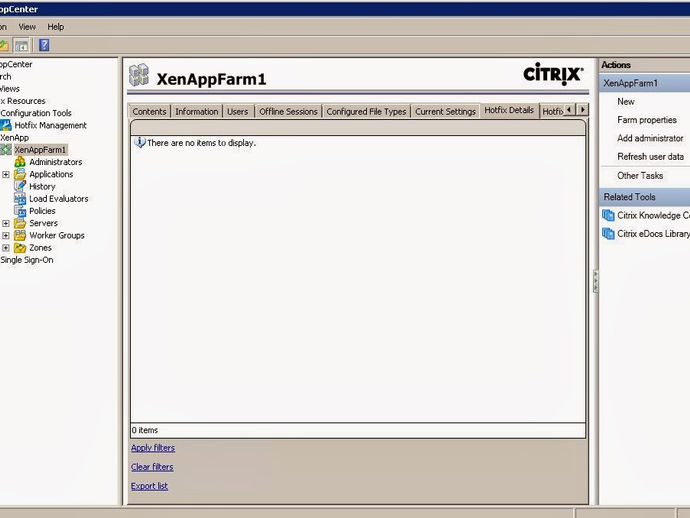Select the Policies tree item

(42, 211)
